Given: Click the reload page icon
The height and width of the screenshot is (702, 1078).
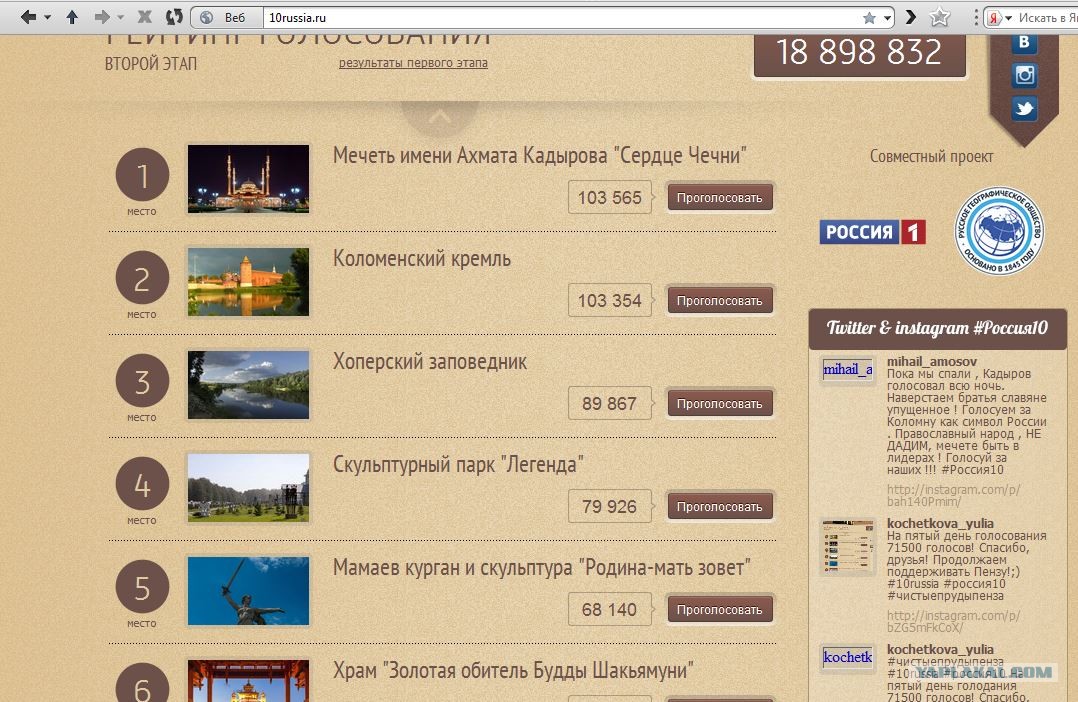Looking at the screenshot, I should tap(174, 17).
